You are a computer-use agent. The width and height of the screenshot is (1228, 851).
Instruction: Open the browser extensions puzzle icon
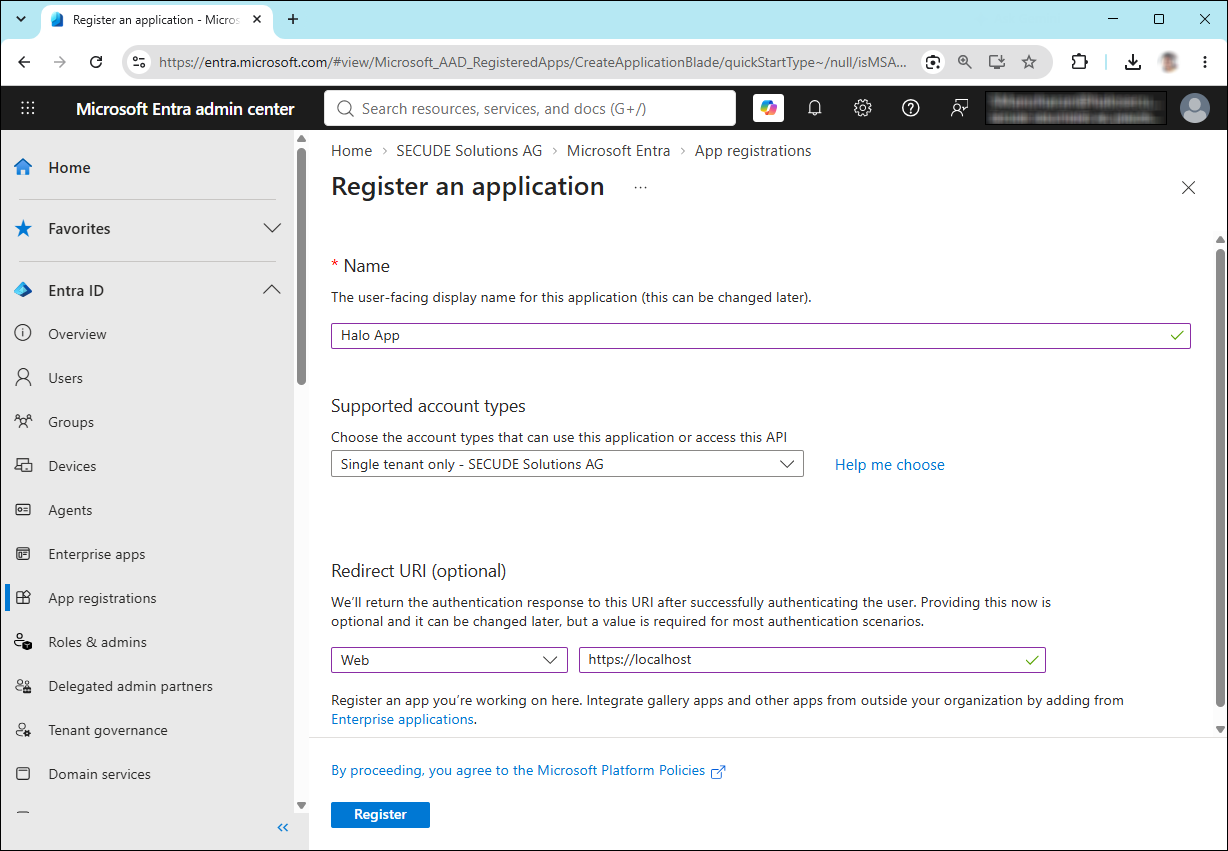(1079, 62)
